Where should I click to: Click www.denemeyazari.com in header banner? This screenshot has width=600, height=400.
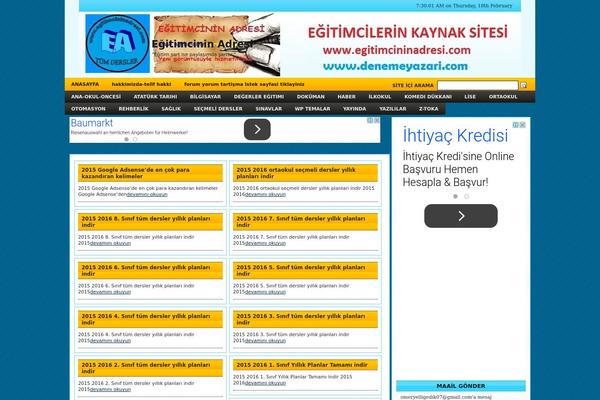[395, 66]
